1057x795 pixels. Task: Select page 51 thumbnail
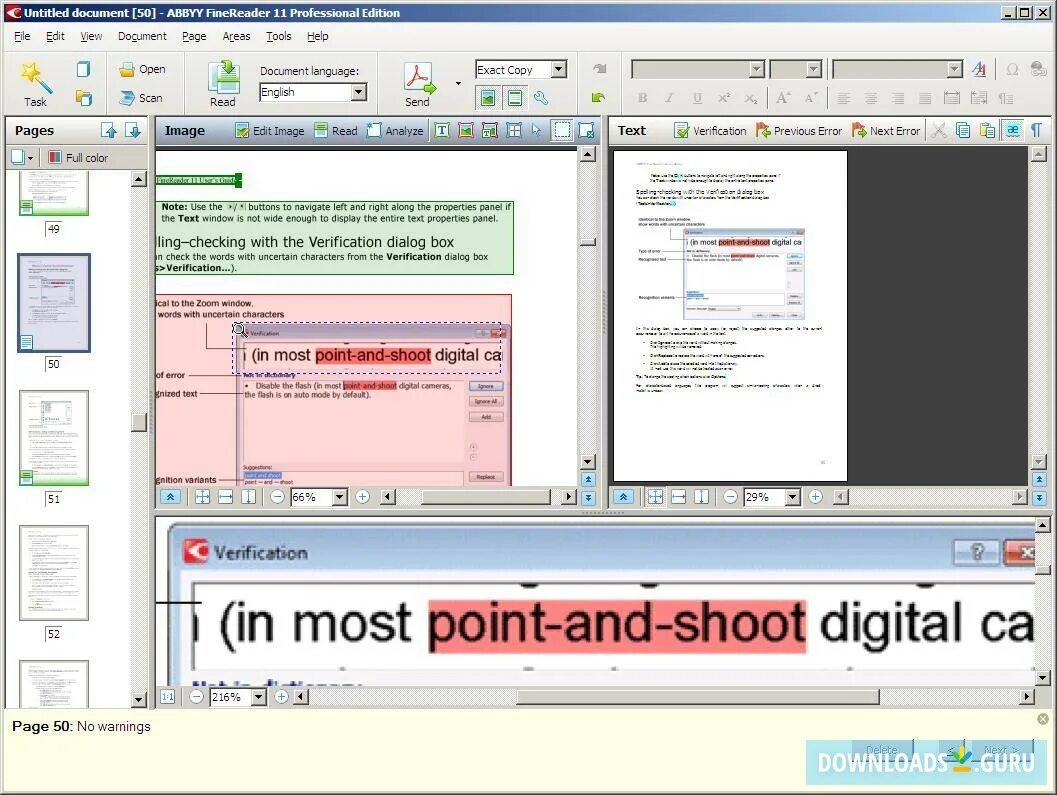54,438
